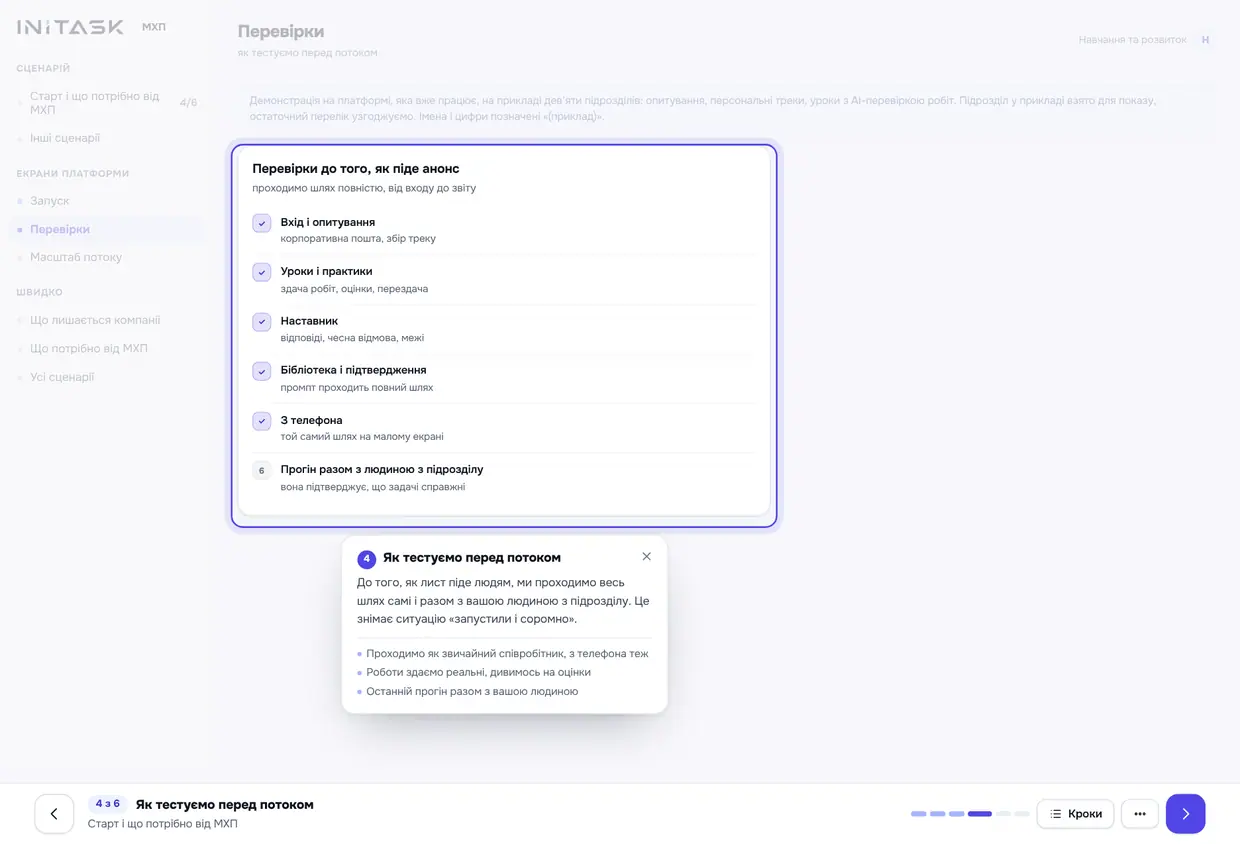Click the number 6 badge beside «Прогін разом з людиною»
Image resolution: width=1240 pixels, height=844 pixels.
pos(262,470)
